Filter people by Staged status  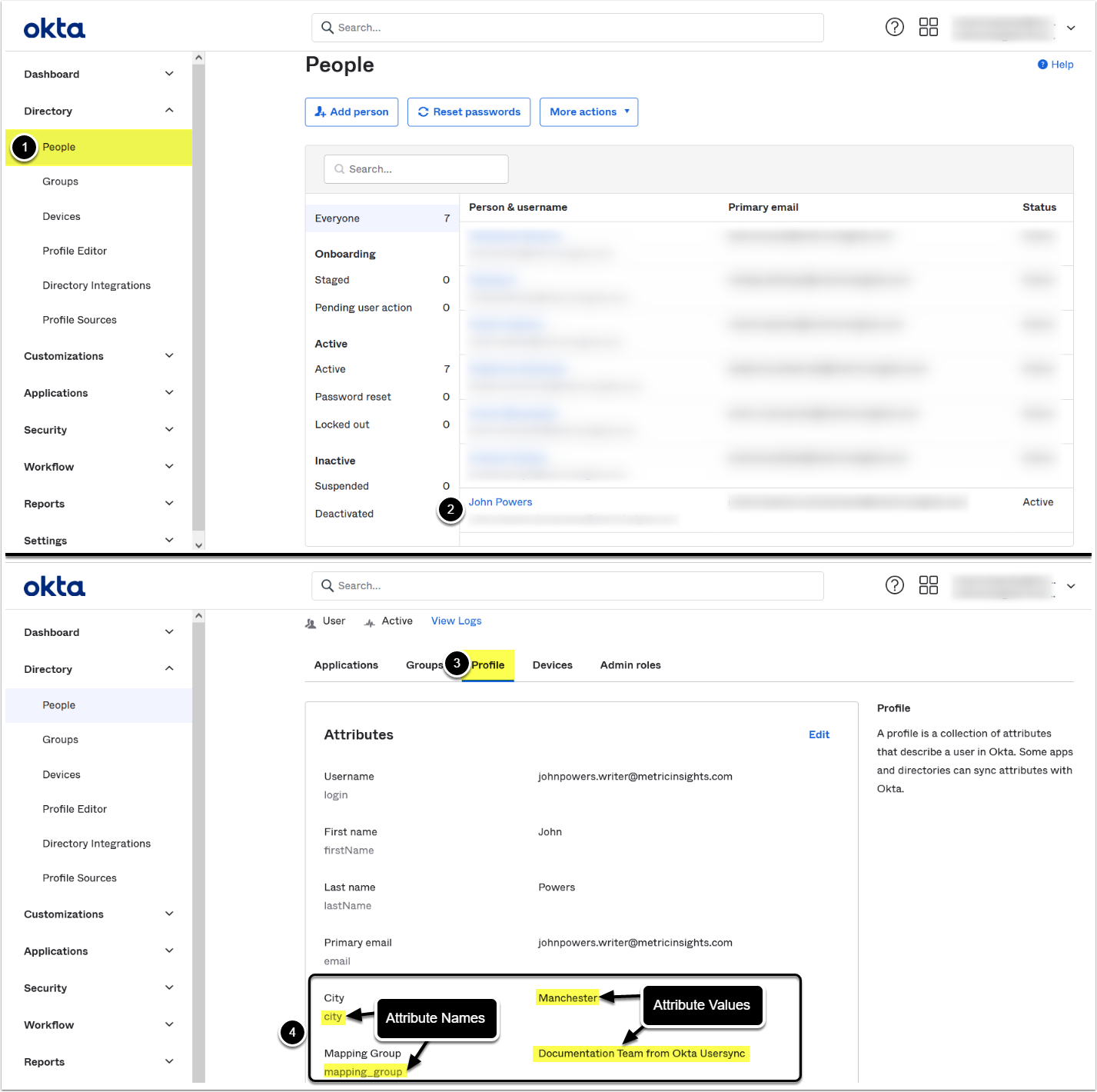tap(382, 280)
